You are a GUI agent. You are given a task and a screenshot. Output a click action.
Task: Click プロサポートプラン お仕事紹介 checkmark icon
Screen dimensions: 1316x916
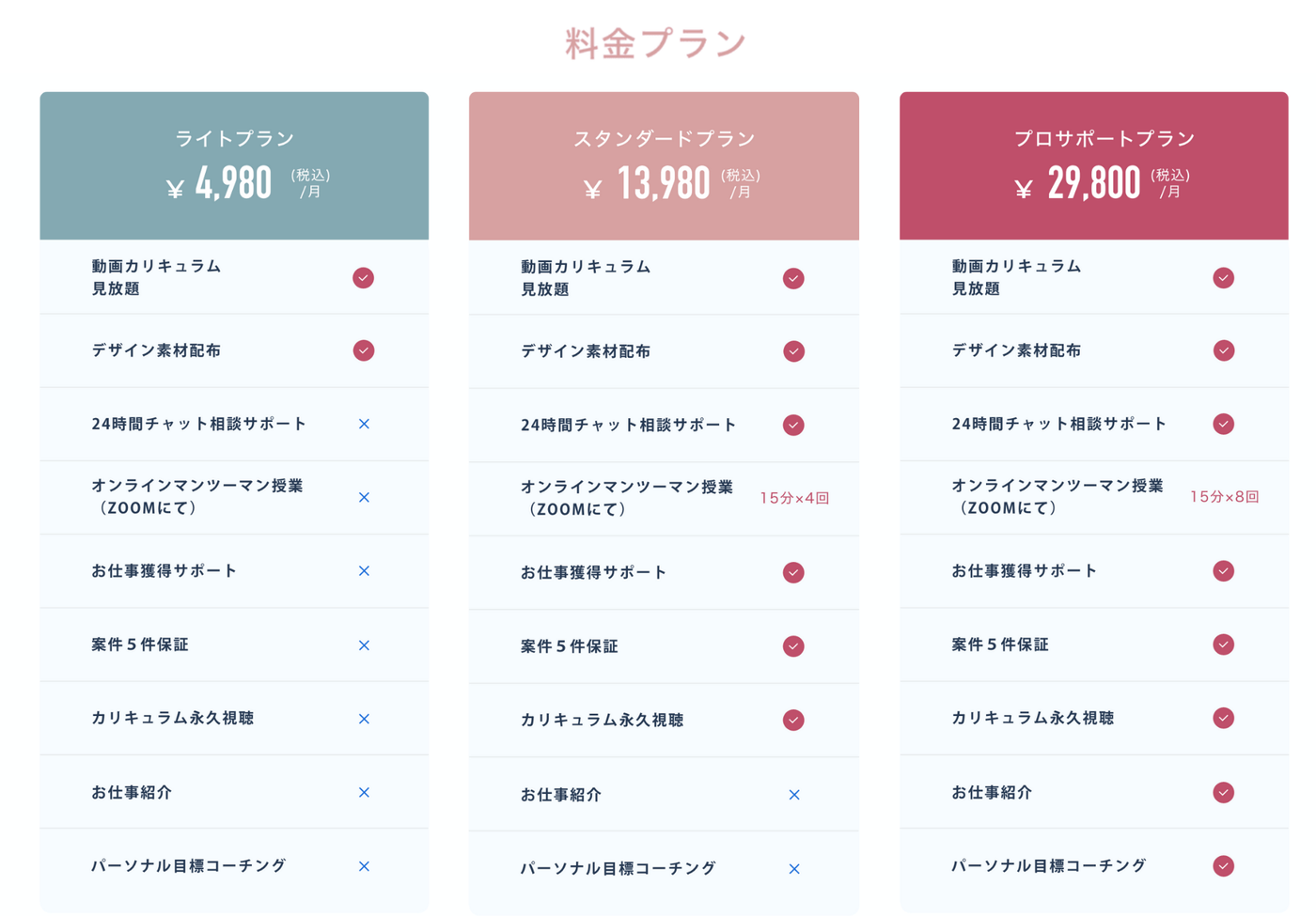coord(1223,792)
